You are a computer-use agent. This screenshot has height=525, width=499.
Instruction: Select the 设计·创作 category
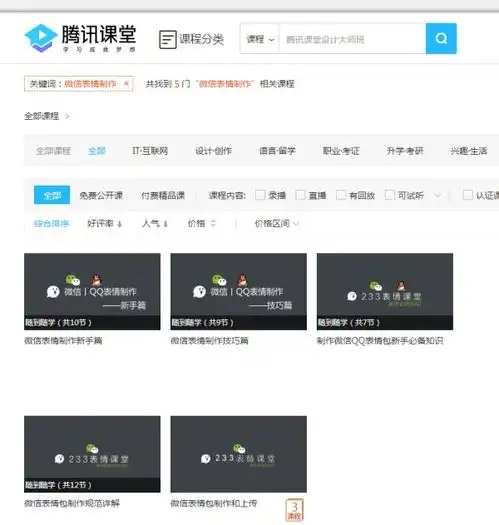213,151
